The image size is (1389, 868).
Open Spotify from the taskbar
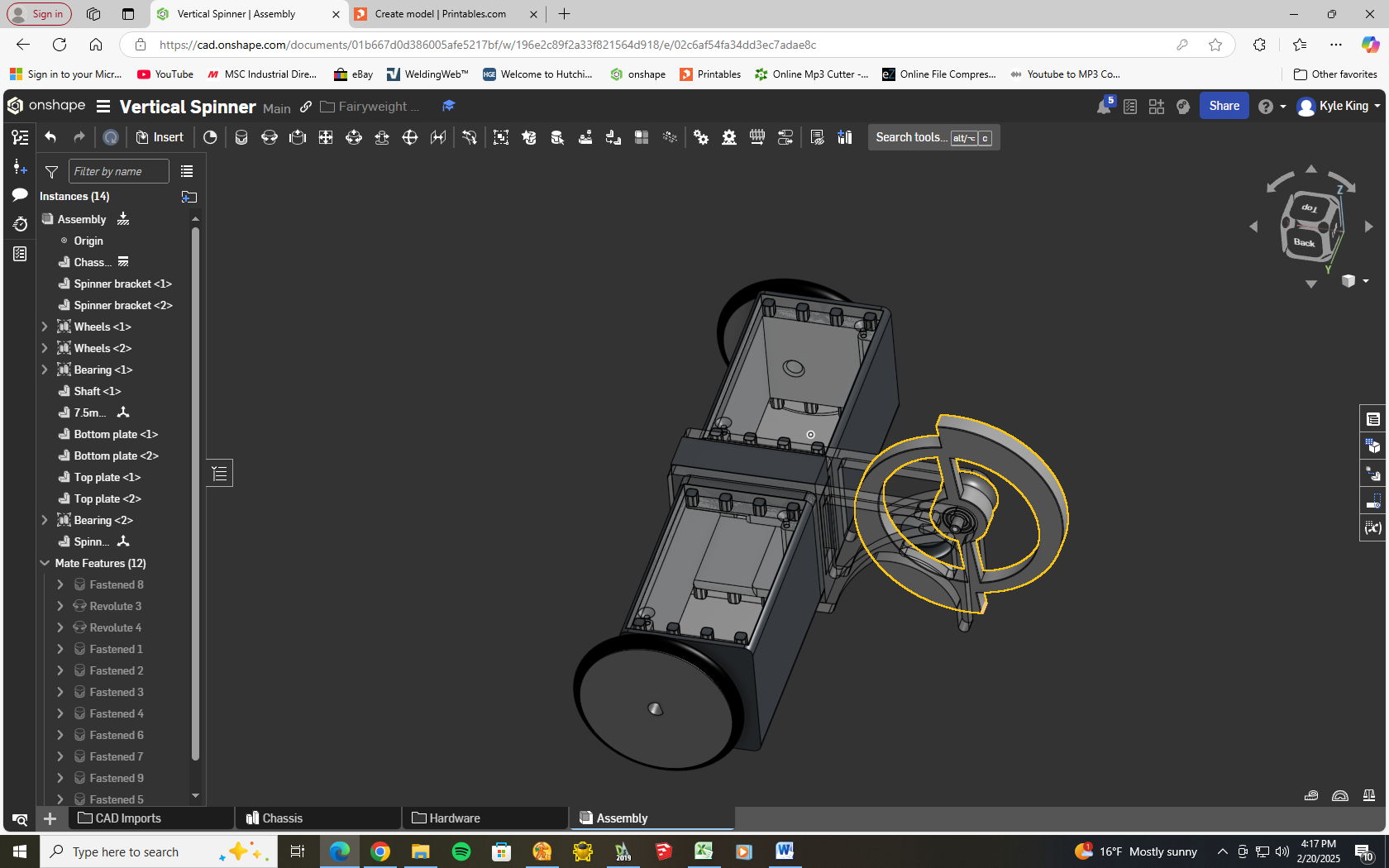461,851
